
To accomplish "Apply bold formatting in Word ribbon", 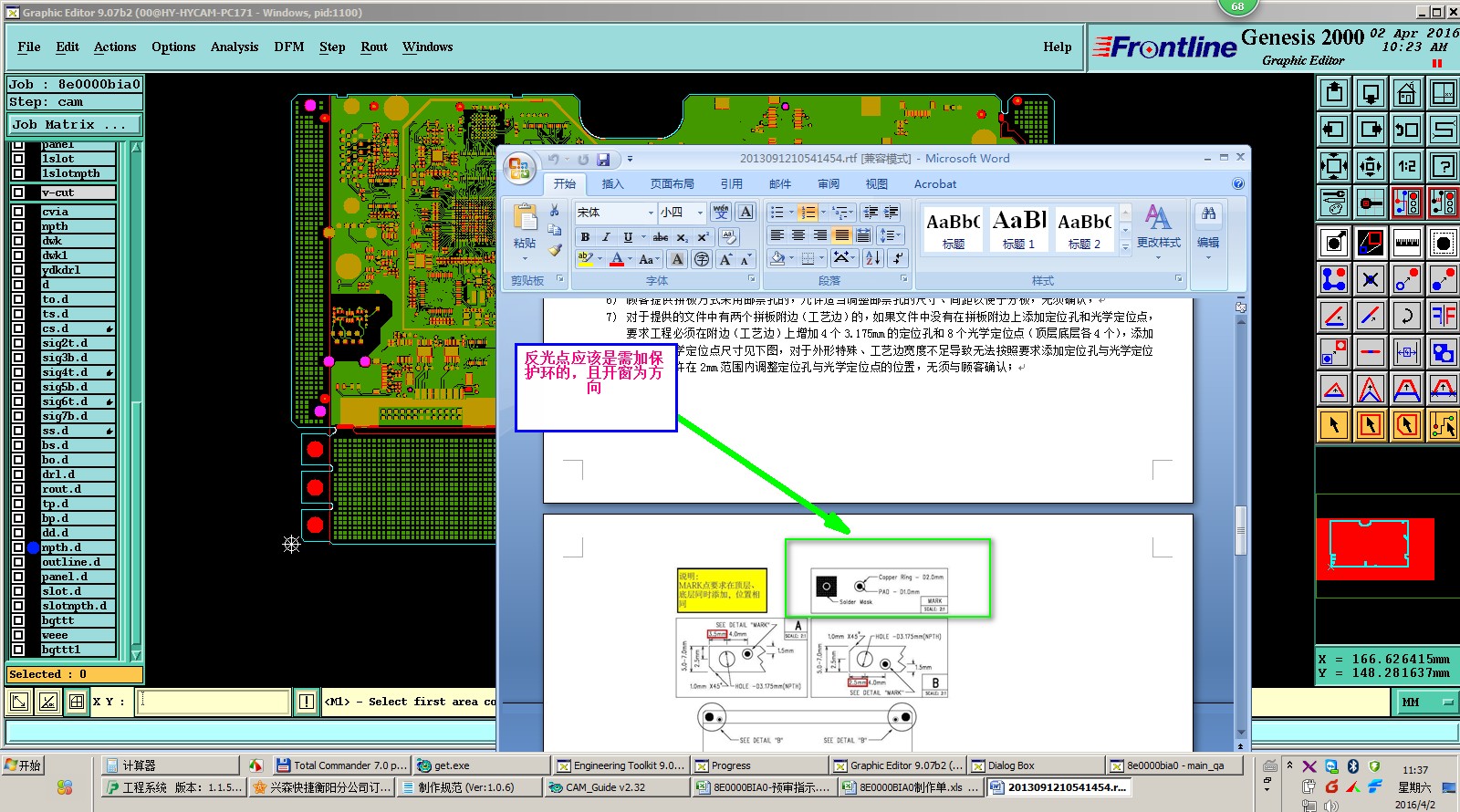I will pos(585,237).
